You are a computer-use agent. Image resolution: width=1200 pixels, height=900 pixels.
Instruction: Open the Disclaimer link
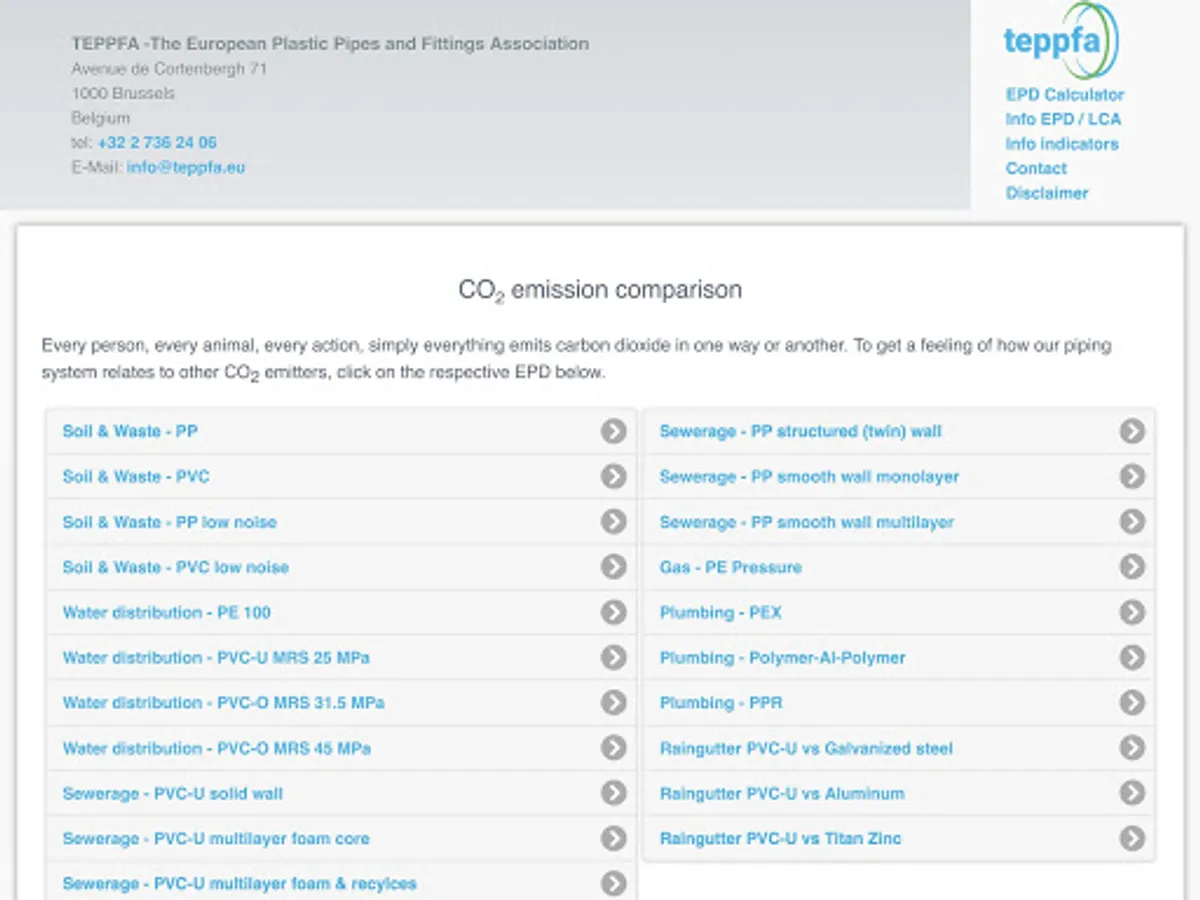tap(1046, 193)
